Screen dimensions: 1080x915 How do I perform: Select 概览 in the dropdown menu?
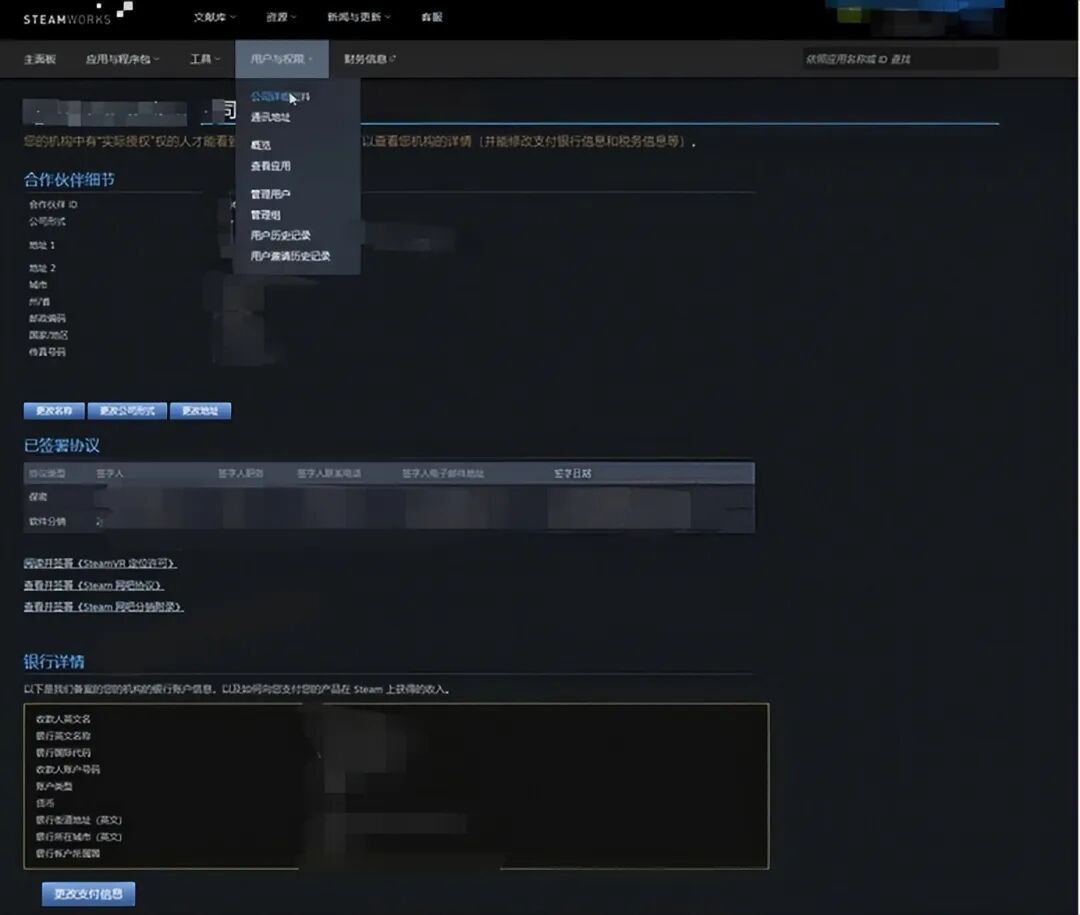260,145
